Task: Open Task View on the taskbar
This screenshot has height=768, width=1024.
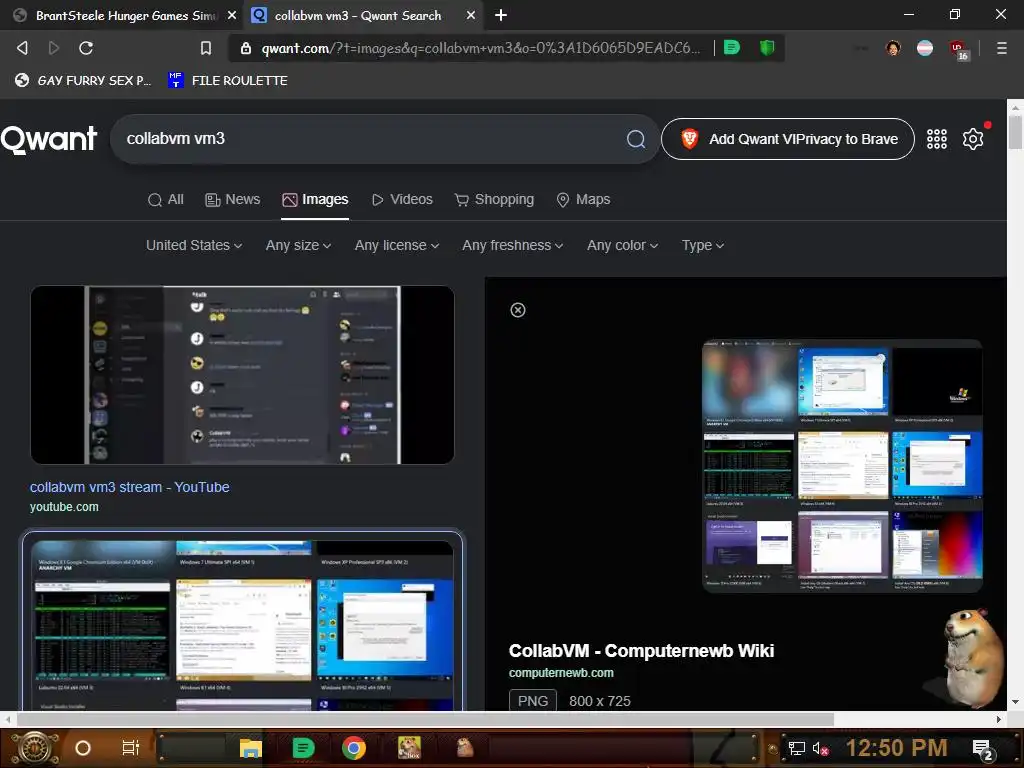Action: 131,748
